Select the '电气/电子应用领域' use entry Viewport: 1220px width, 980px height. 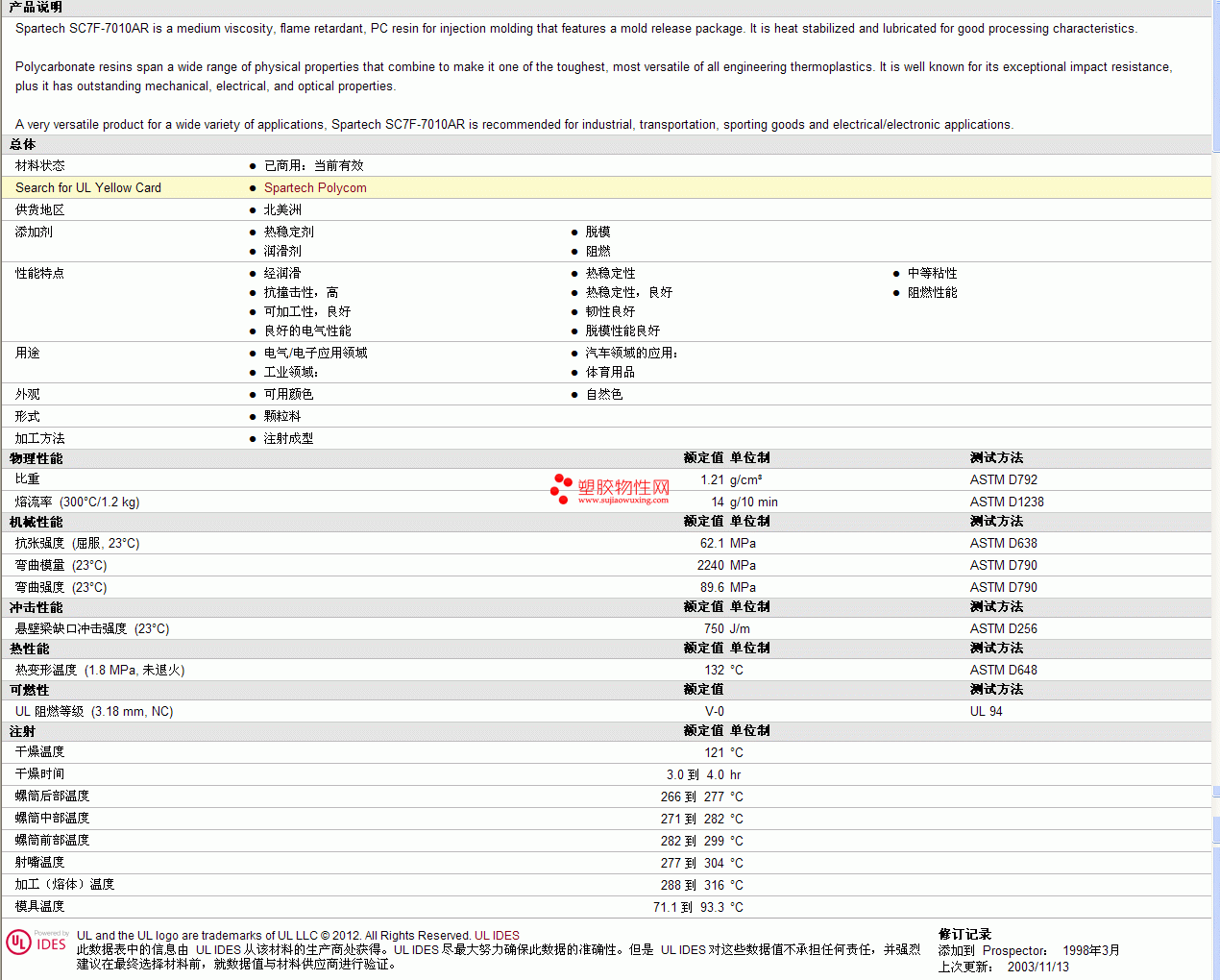click(316, 353)
